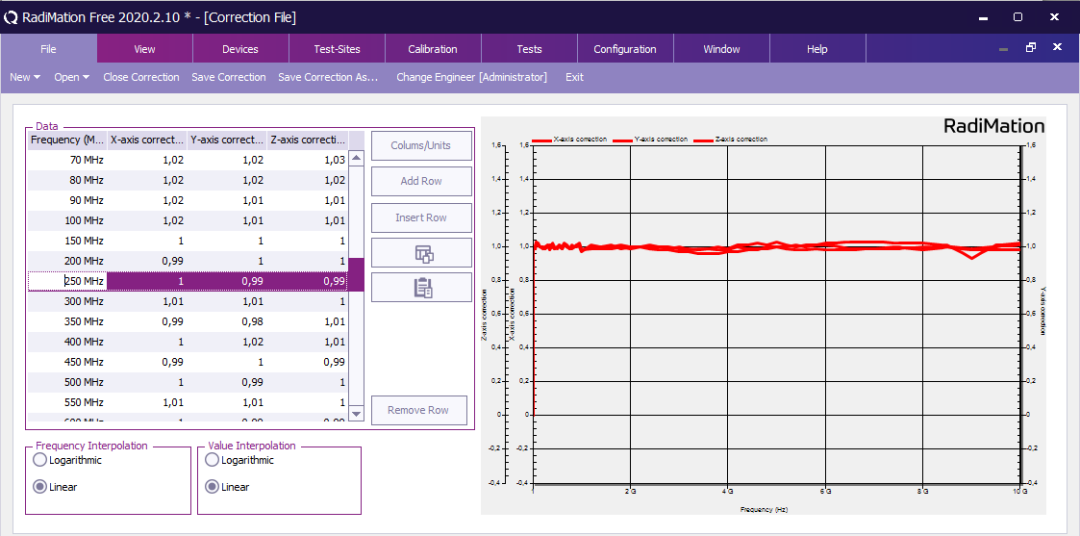Open the Test-Sites menu tab

(337, 49)
